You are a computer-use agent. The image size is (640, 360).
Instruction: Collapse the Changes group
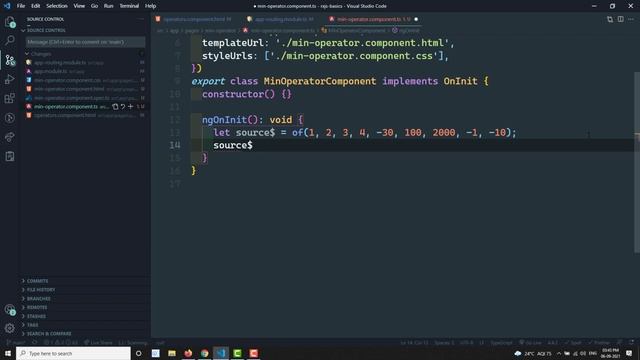pos(41,54)
